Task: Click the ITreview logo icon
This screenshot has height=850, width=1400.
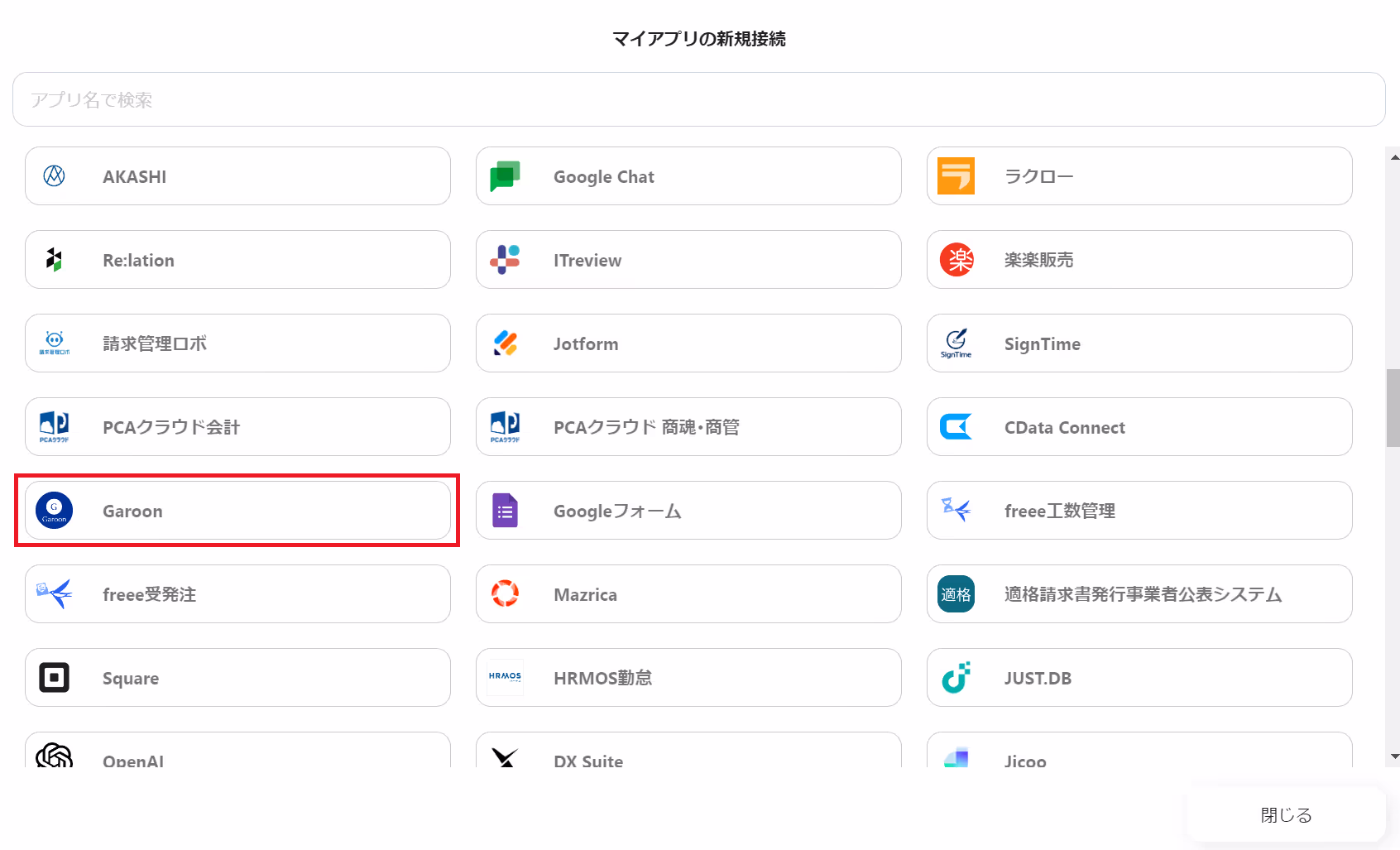Action: click(x=505, y=259)
